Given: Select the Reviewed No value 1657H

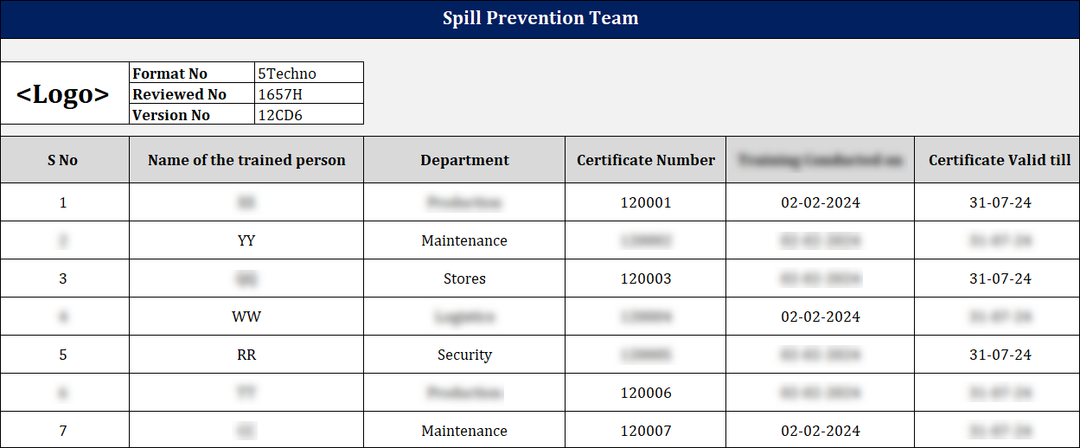Looking at the screenshot, I should pyautogui.click(x=308, y=94).
